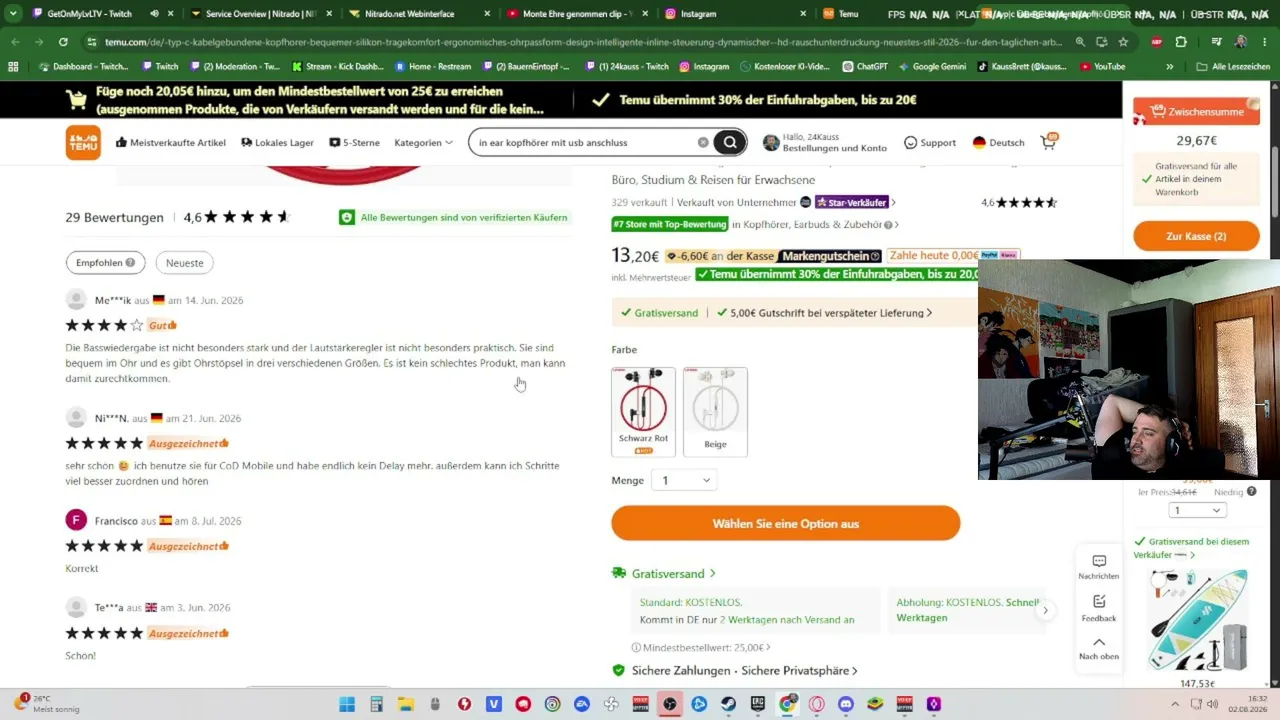This screenshot has height=720, width=1280.
Task: Expand the late delivery Gutschrift info
Action: (825, 313)
